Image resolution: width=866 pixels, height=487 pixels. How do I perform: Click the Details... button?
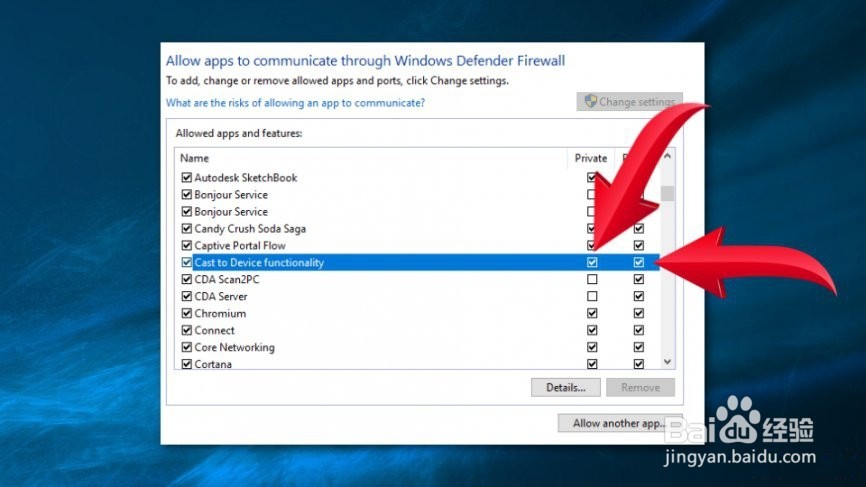[566, 388]
